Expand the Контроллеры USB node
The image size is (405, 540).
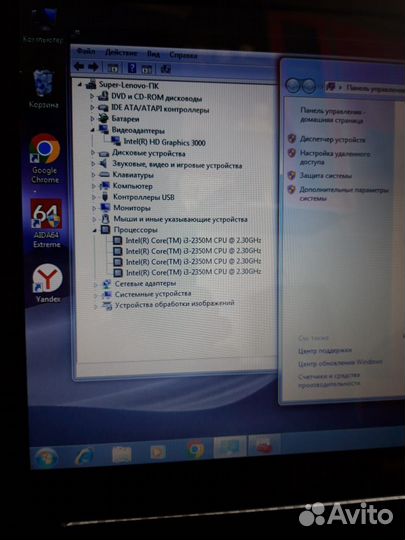coord(94,197)
